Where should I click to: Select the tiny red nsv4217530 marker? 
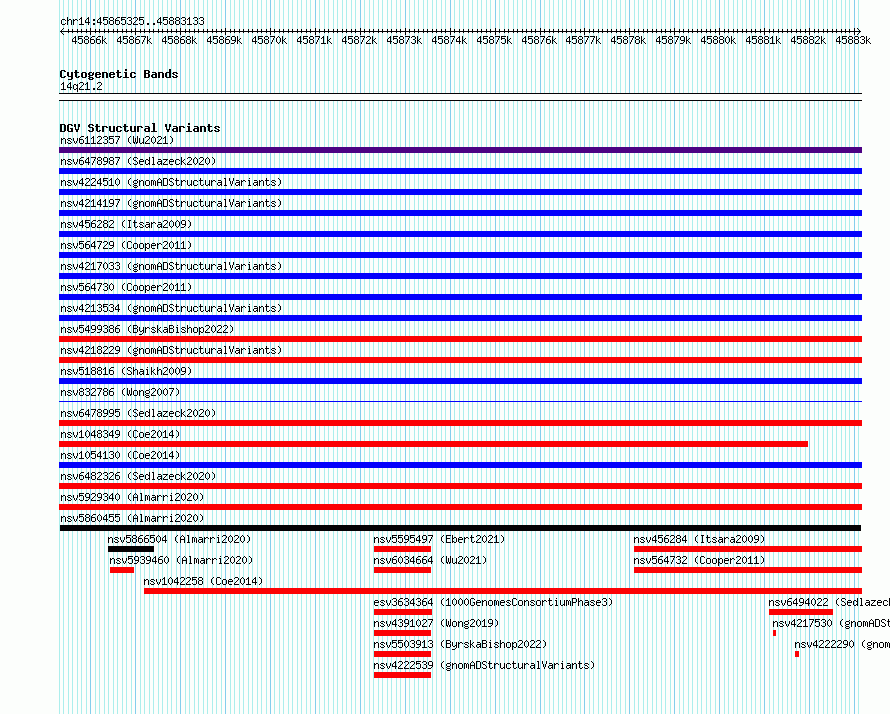[x=774, y=633]
